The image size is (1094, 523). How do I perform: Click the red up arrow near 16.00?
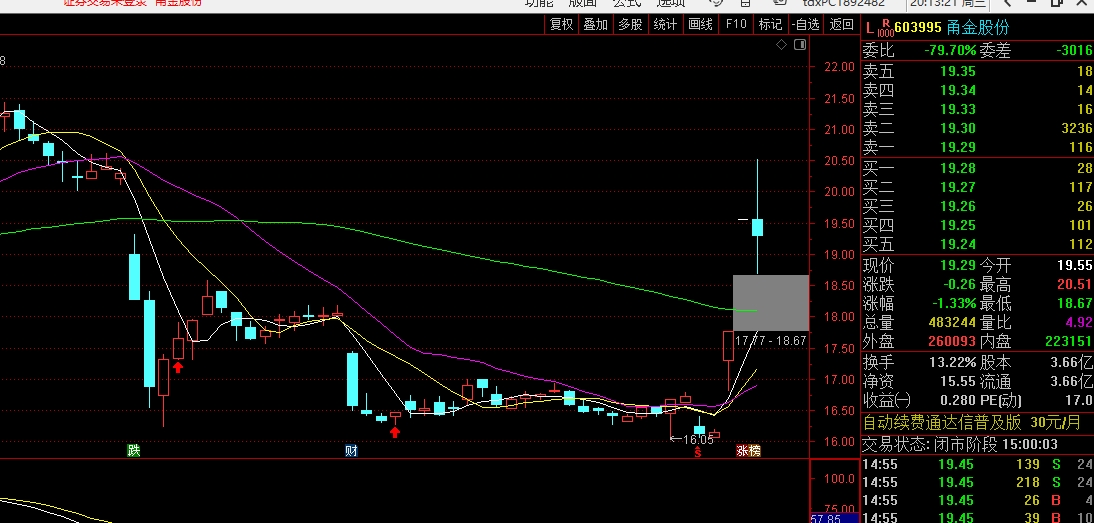(x=395, y=432)
